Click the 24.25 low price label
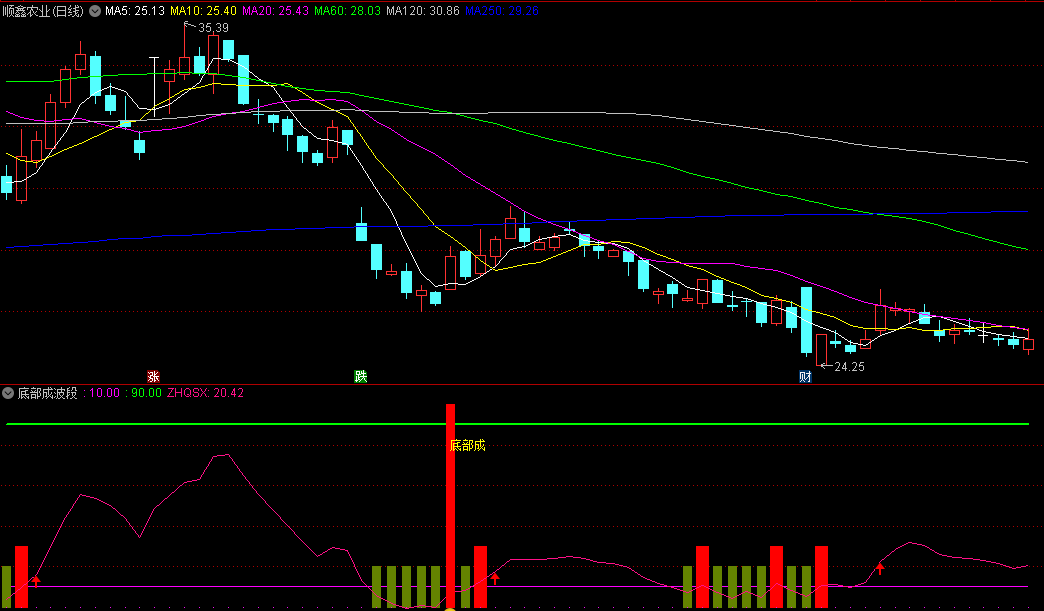Screen dimensions: 1044x611 click(850, 367)
